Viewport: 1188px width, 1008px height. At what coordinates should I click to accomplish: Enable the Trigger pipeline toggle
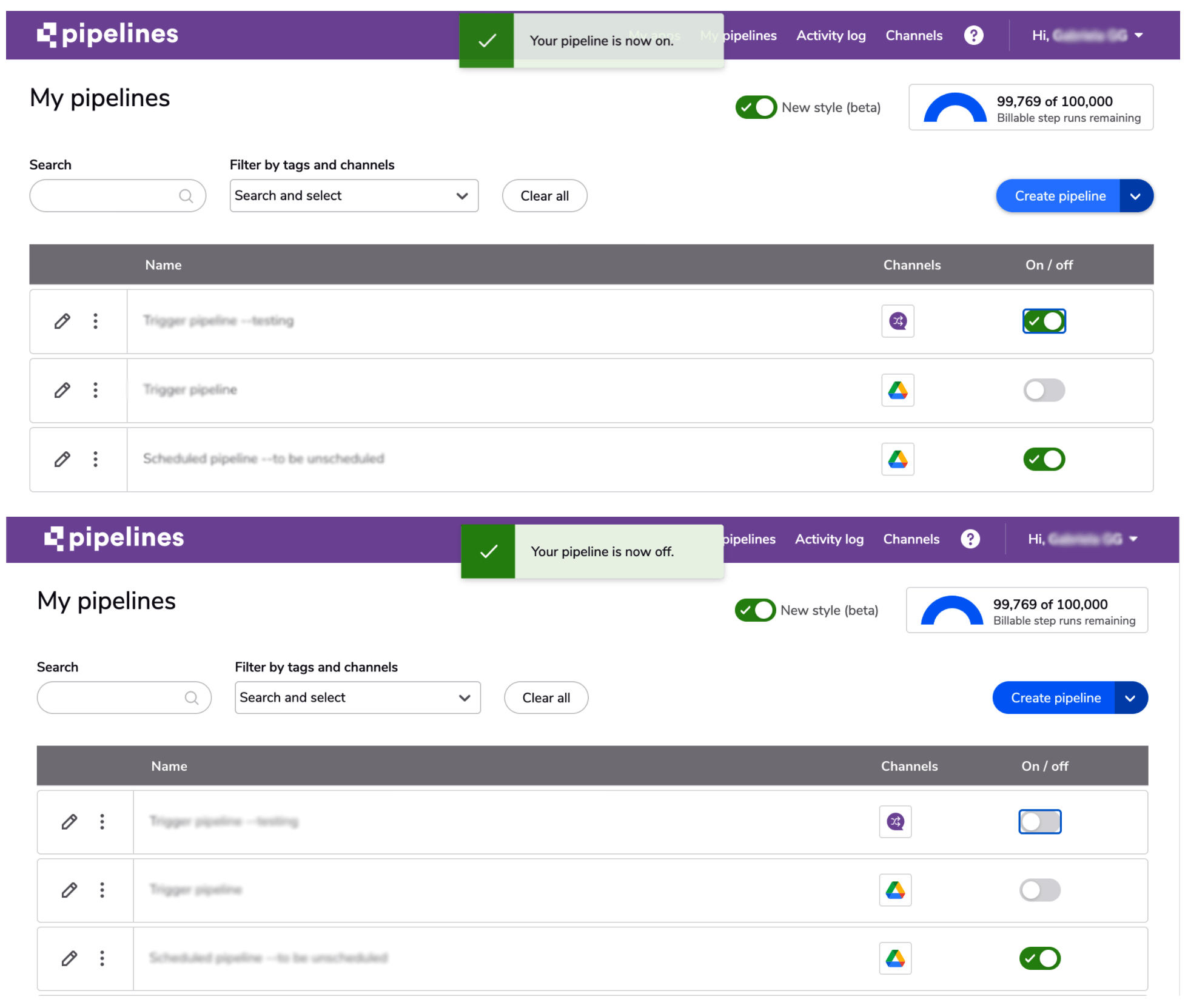(1044, 390)
